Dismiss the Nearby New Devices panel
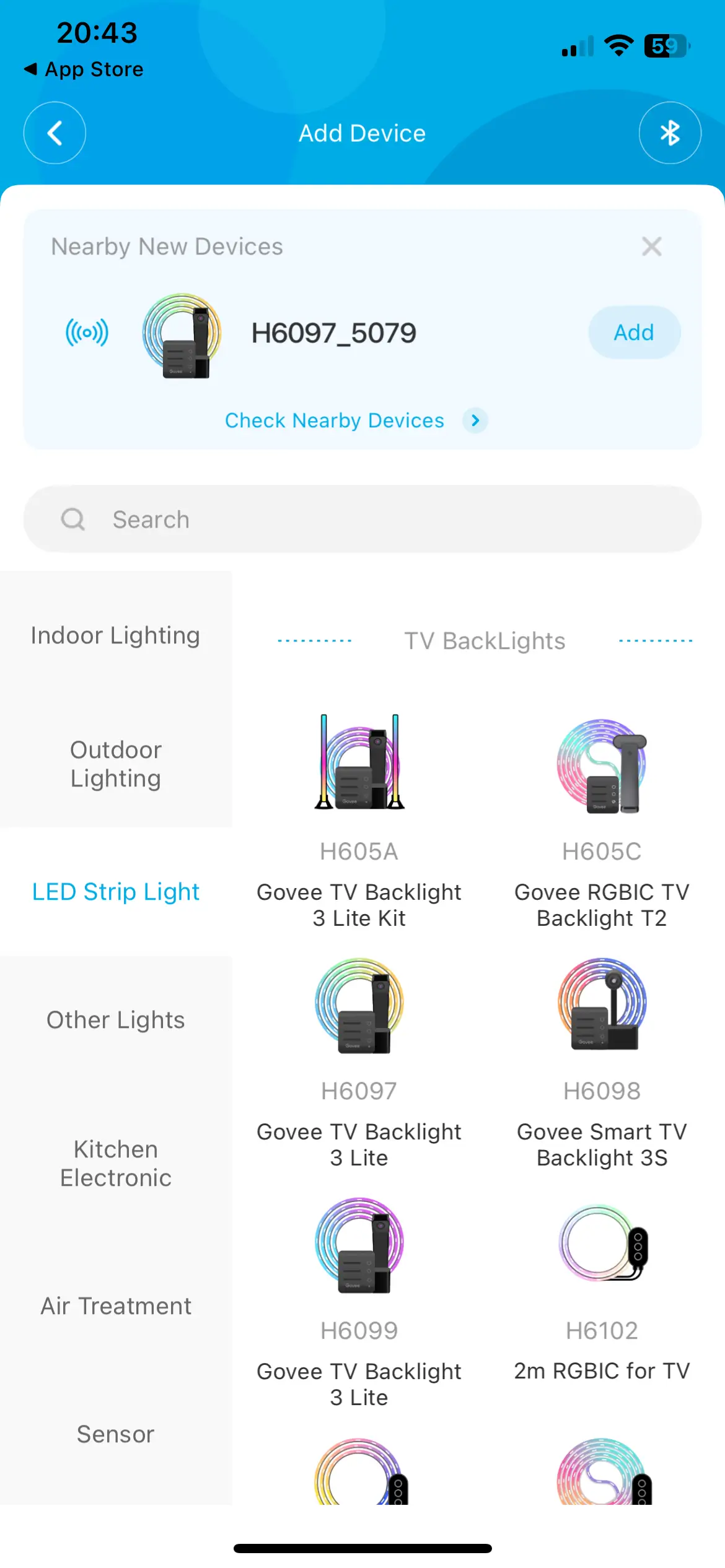 [651, 246]
